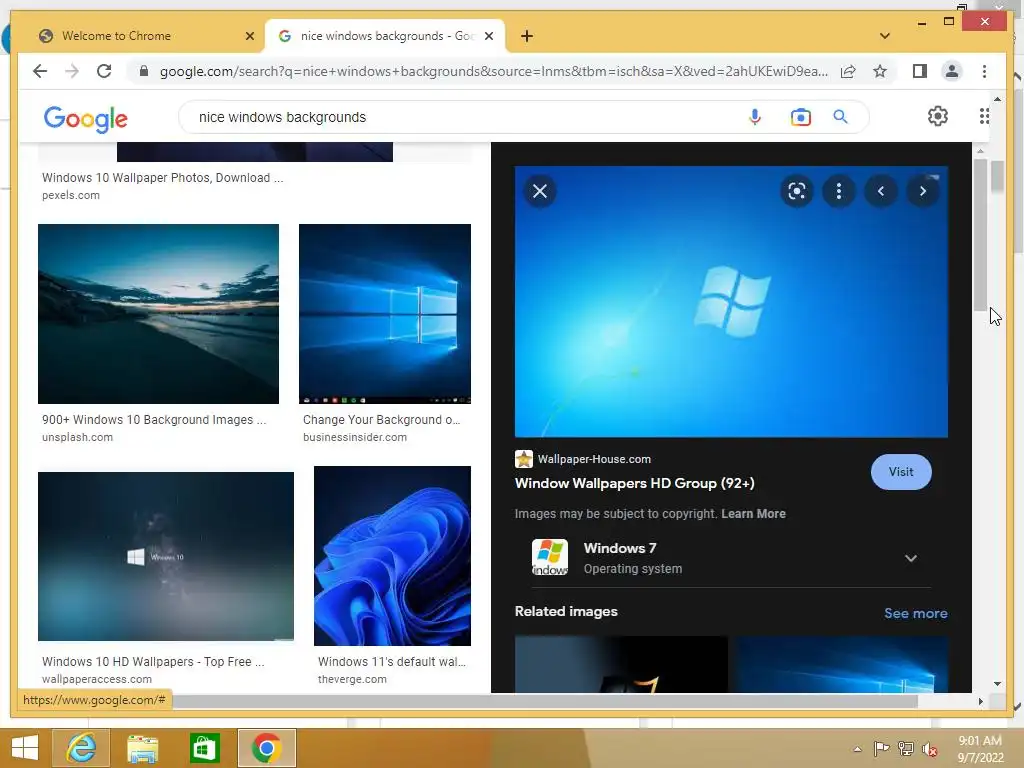Click the Visit button
1024x768 pixels.
pyautogui.click(x=901, y=472)
